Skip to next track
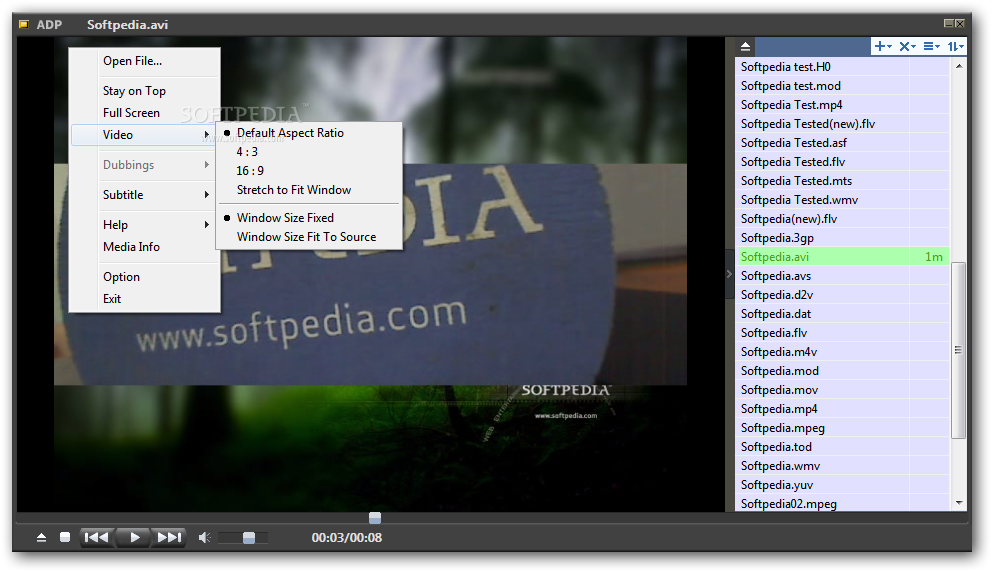Screen dimensions: 992x572 point(169,537)
